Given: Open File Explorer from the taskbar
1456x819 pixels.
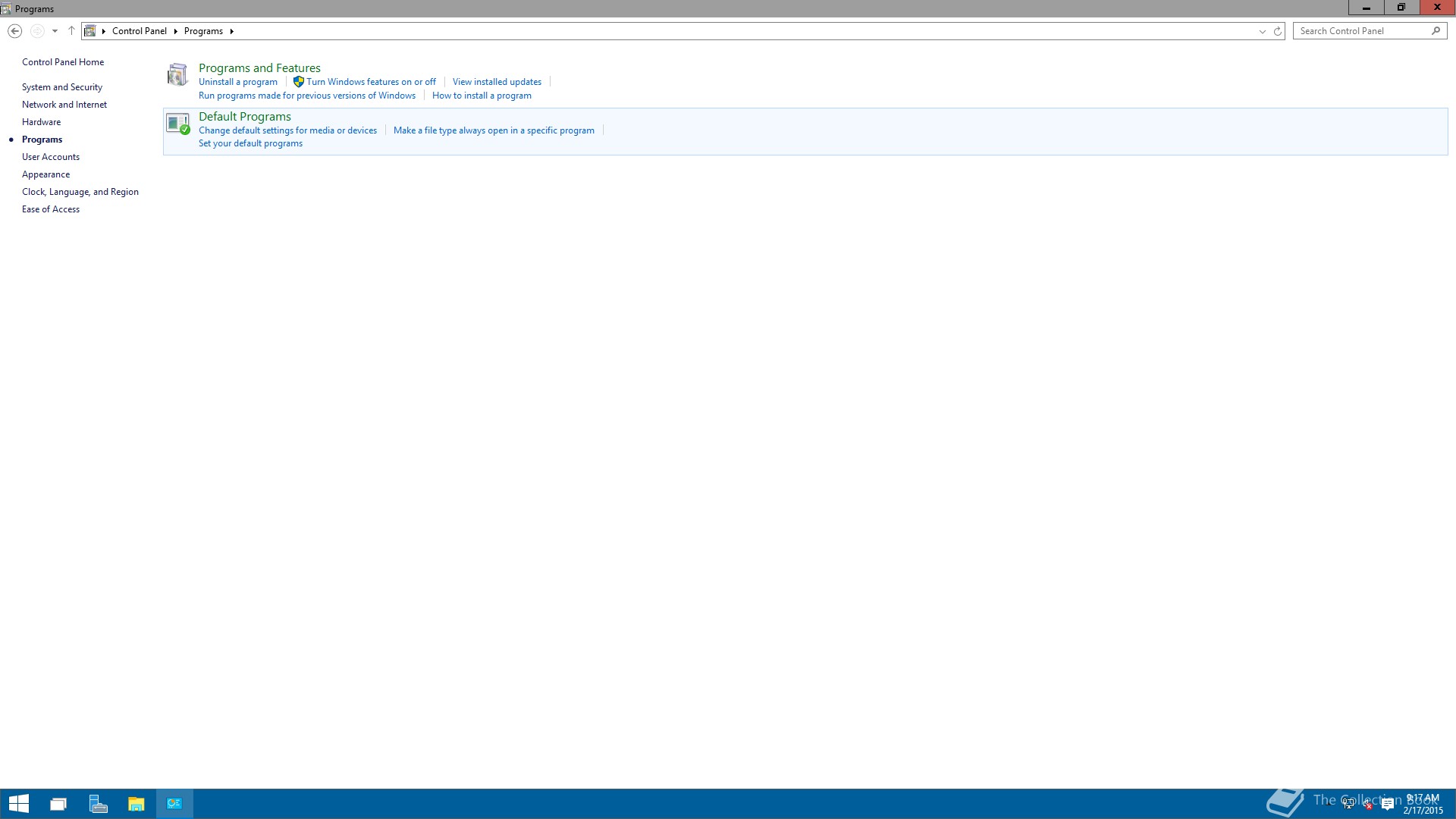Looking at the screenshot, I should [x=136, y=804].
